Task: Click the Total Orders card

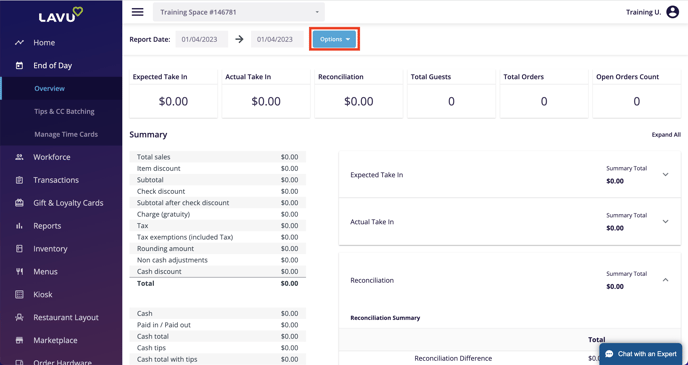Action: click(544, 94)
